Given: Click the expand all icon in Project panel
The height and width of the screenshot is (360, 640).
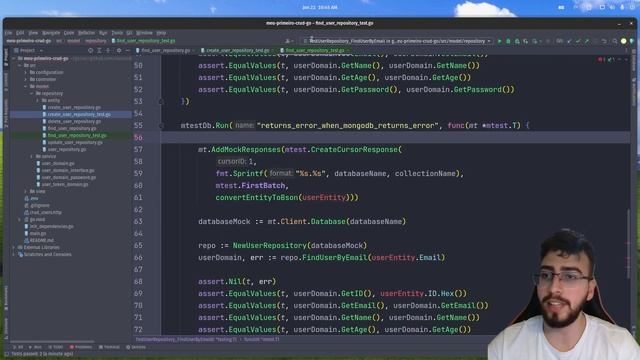Looking at the screenshot, I should point(99,50).
